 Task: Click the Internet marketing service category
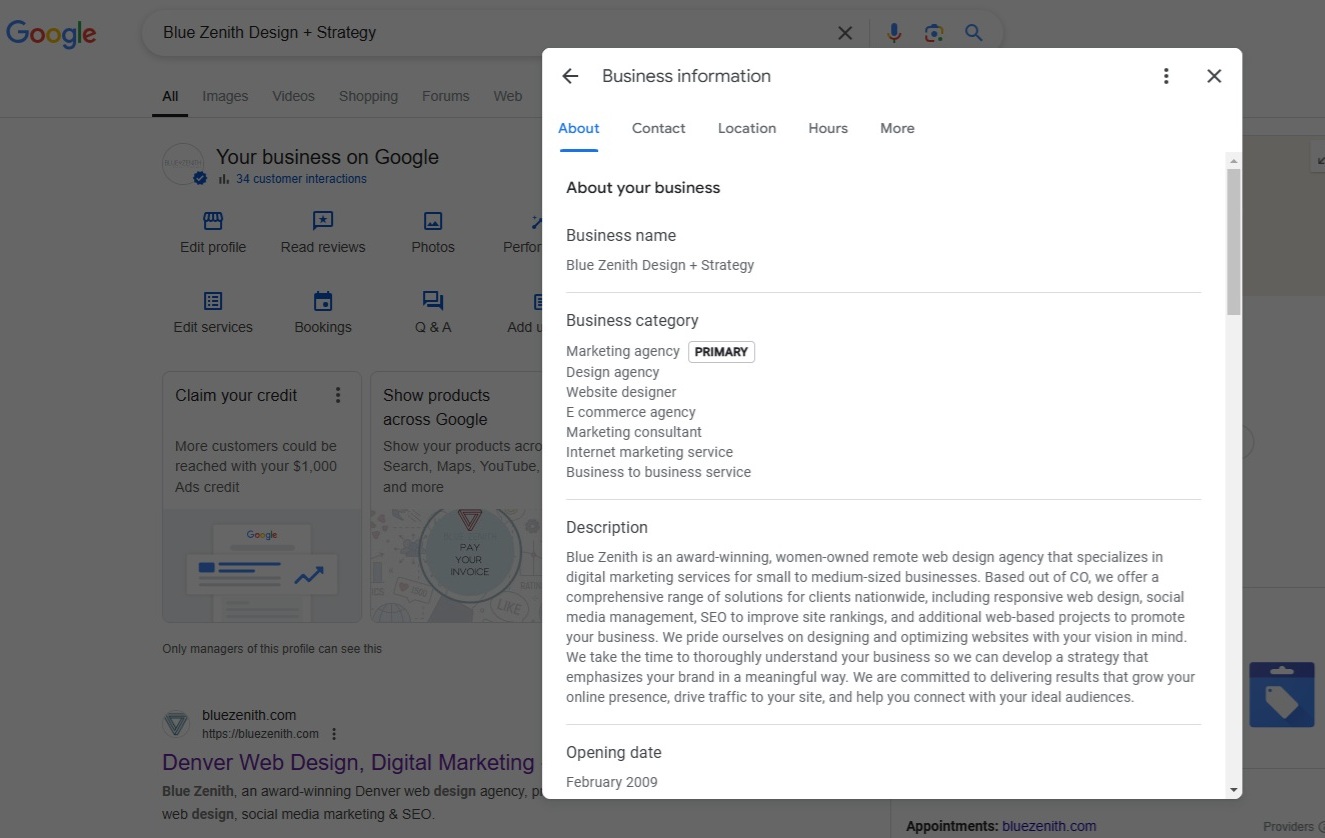click(x=650, y=452)
